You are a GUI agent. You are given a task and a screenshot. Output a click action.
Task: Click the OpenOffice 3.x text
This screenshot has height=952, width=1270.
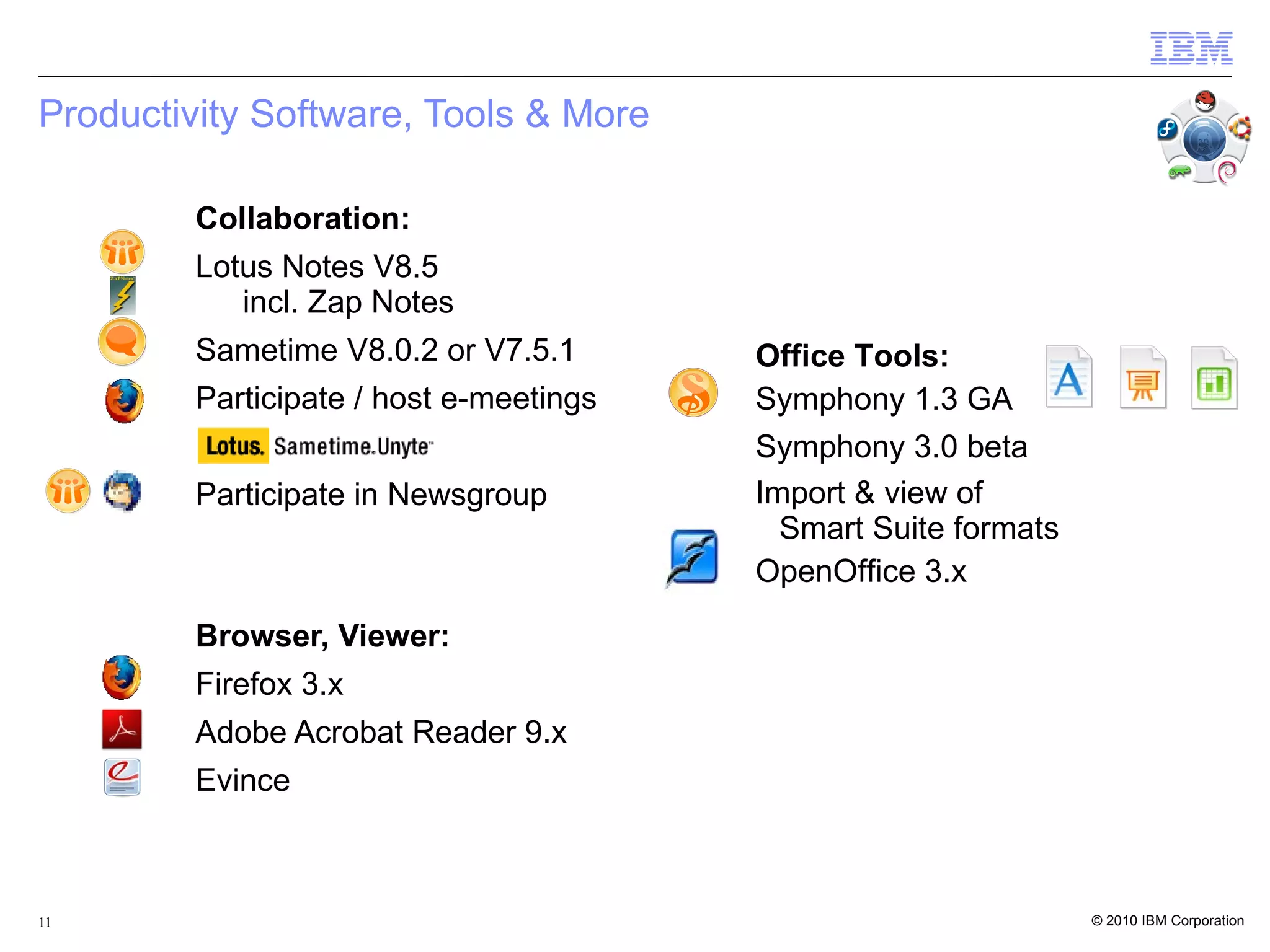861,571
